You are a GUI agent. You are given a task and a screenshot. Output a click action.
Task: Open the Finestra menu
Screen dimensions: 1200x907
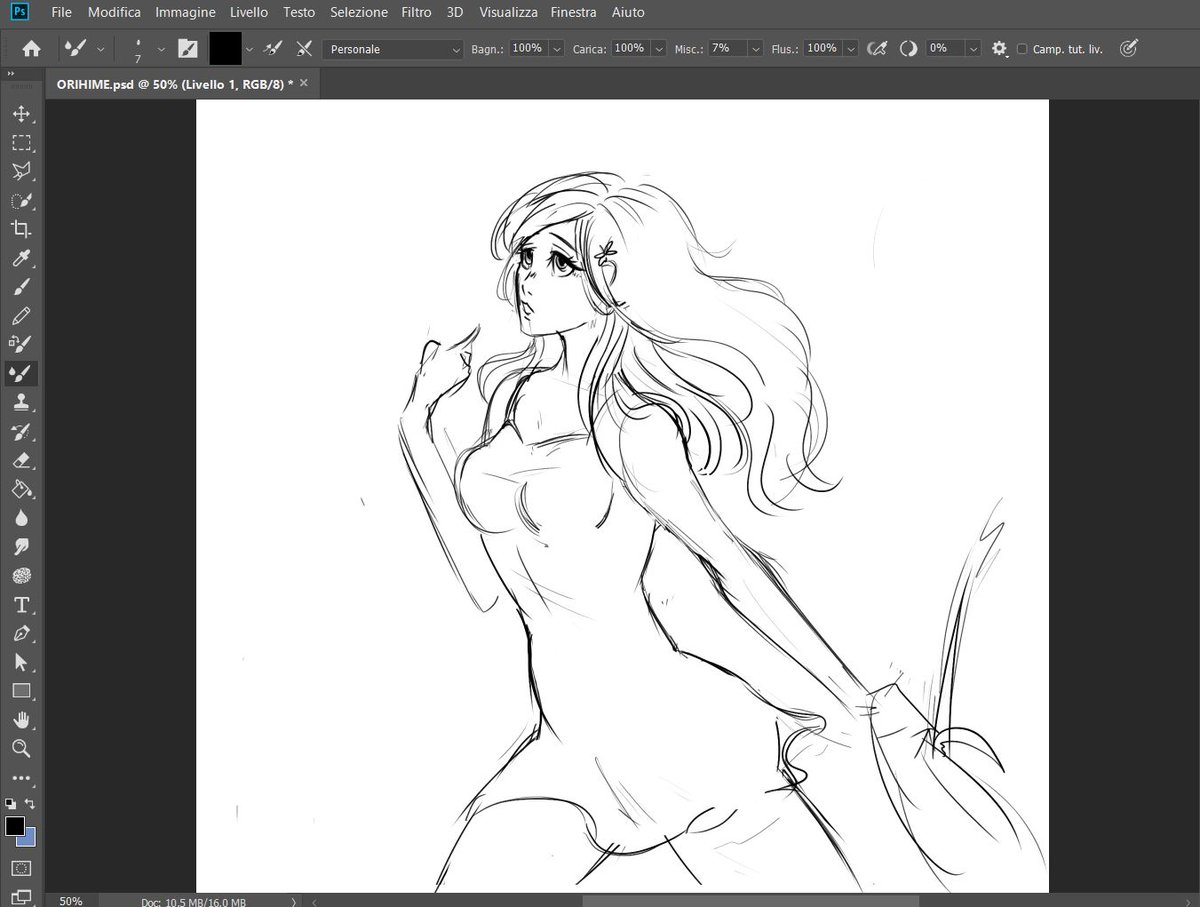click(x=574, y=13)
